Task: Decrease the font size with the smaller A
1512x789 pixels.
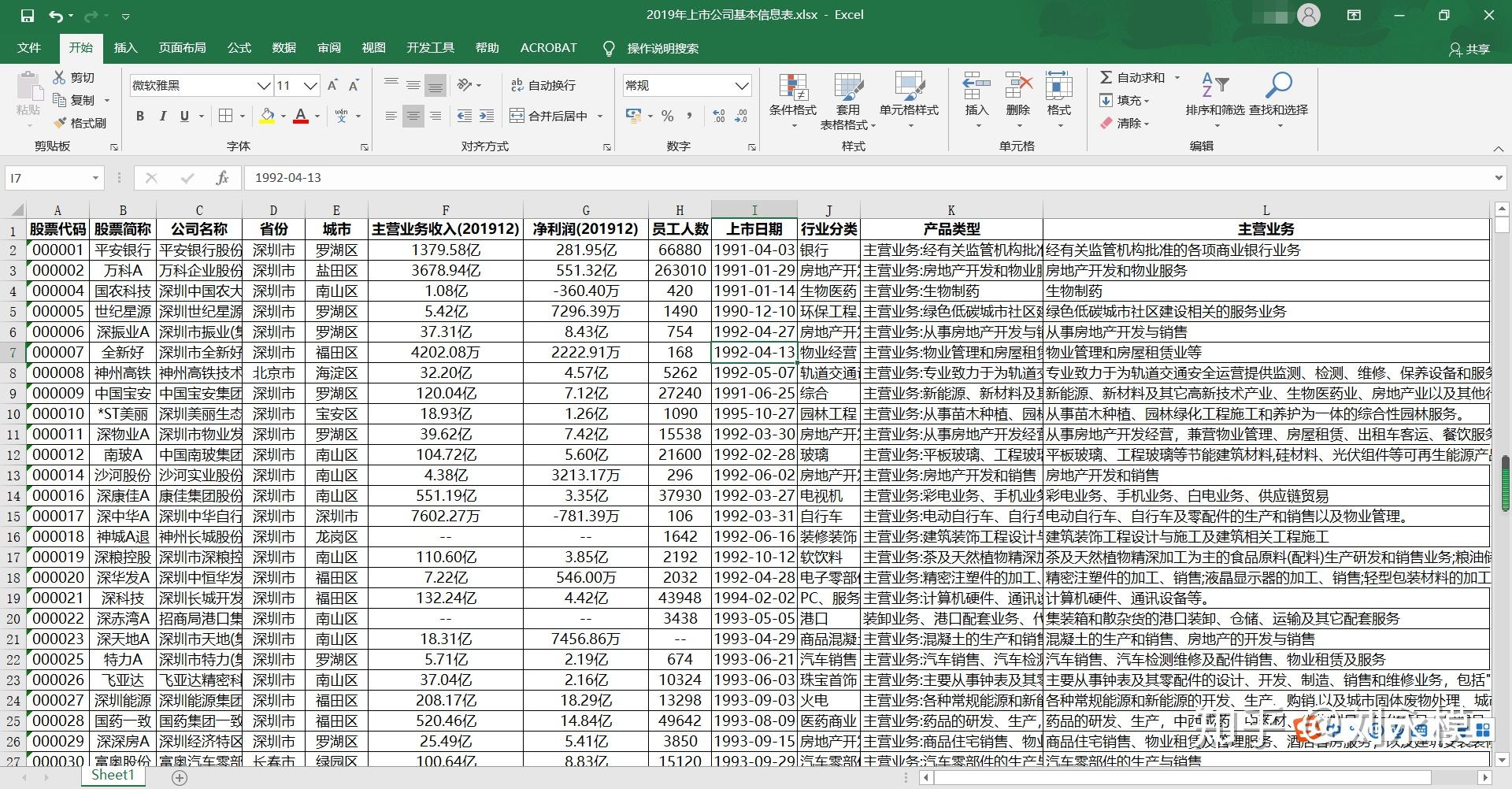Action: click(x=354, y=85)
